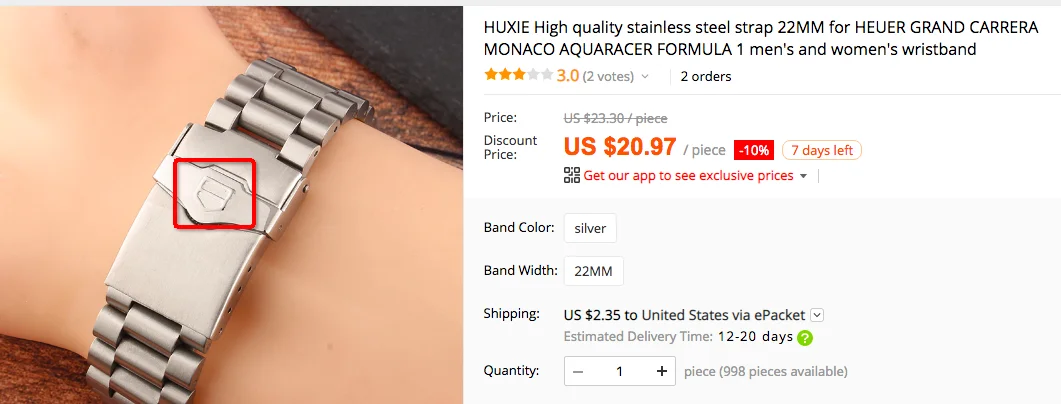The width and height of the screenshot is (1061, 404).
Task: Open the delivery time help icon
Action: (x=805, y=337)
